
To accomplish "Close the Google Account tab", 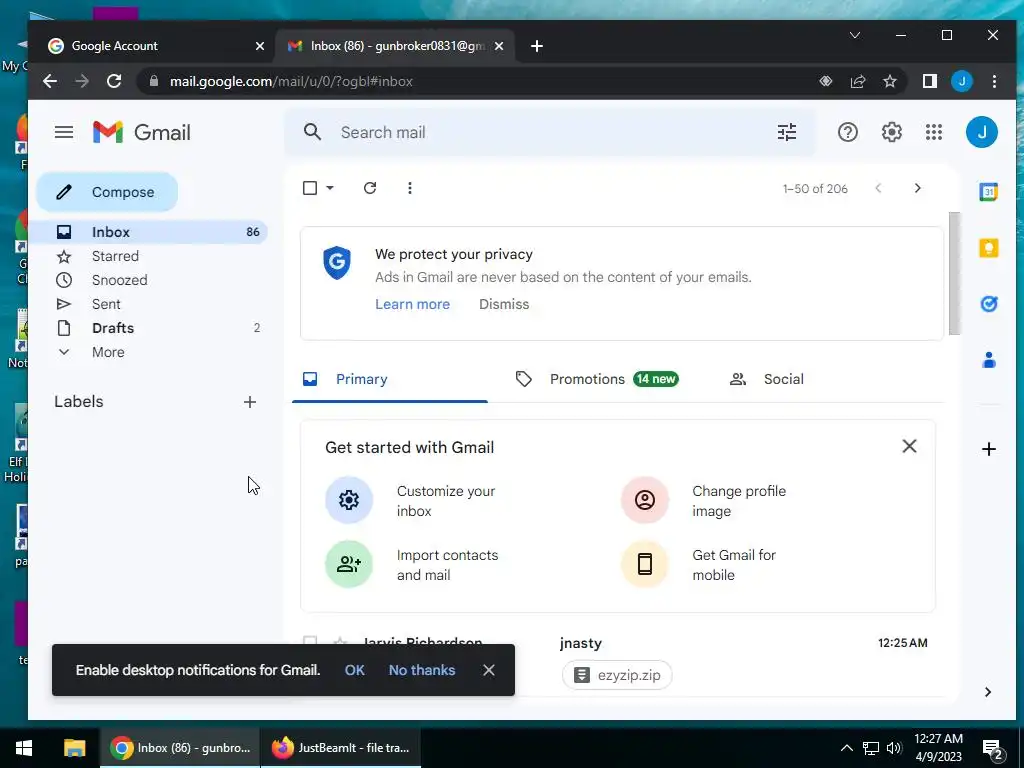I will pos(260,46).
